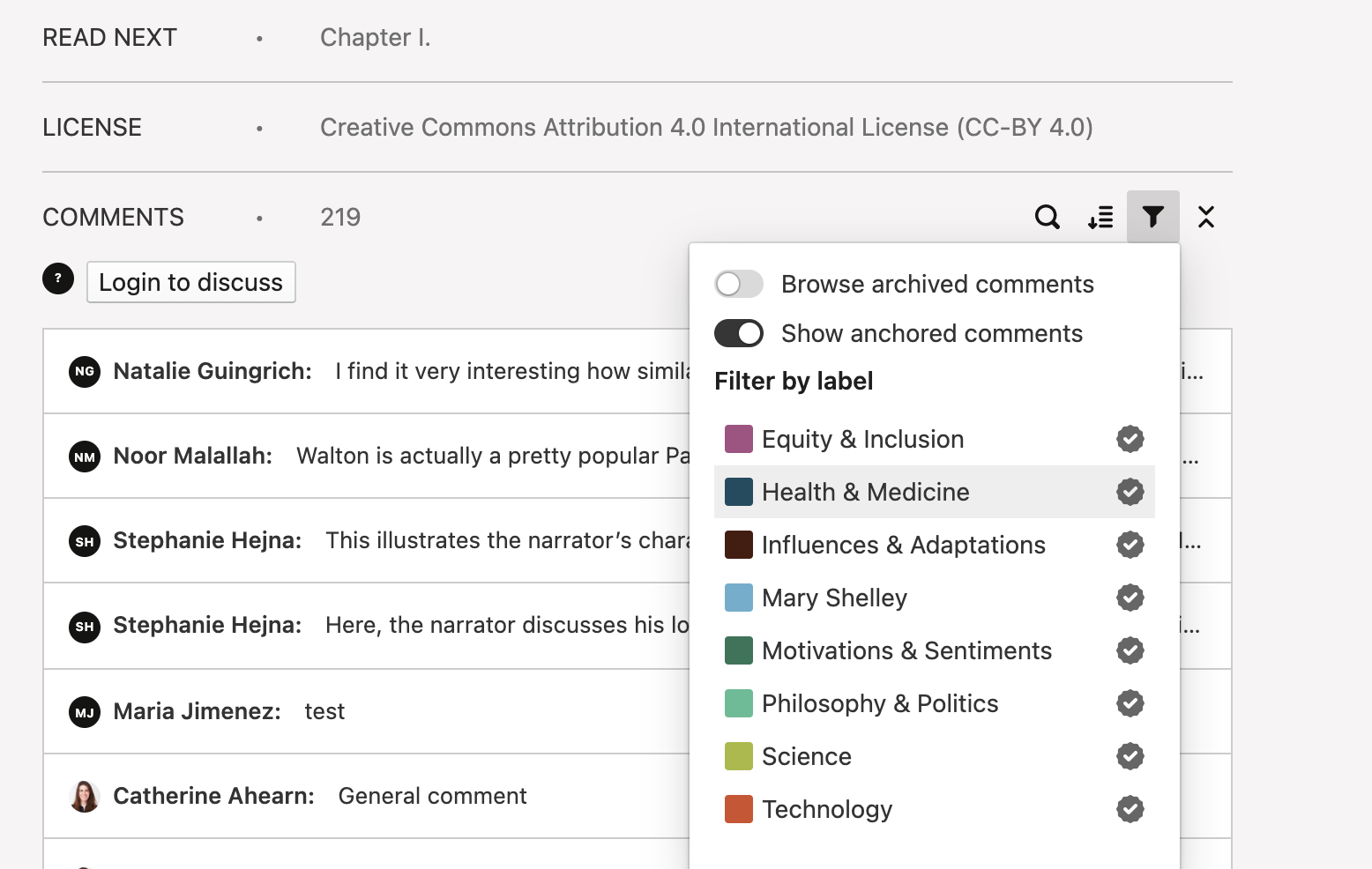Enable Browse archived comments switch
Image resolution: width=1372 pixels, height=869 pixels.
pyautogui.click(x=739, y=284)
